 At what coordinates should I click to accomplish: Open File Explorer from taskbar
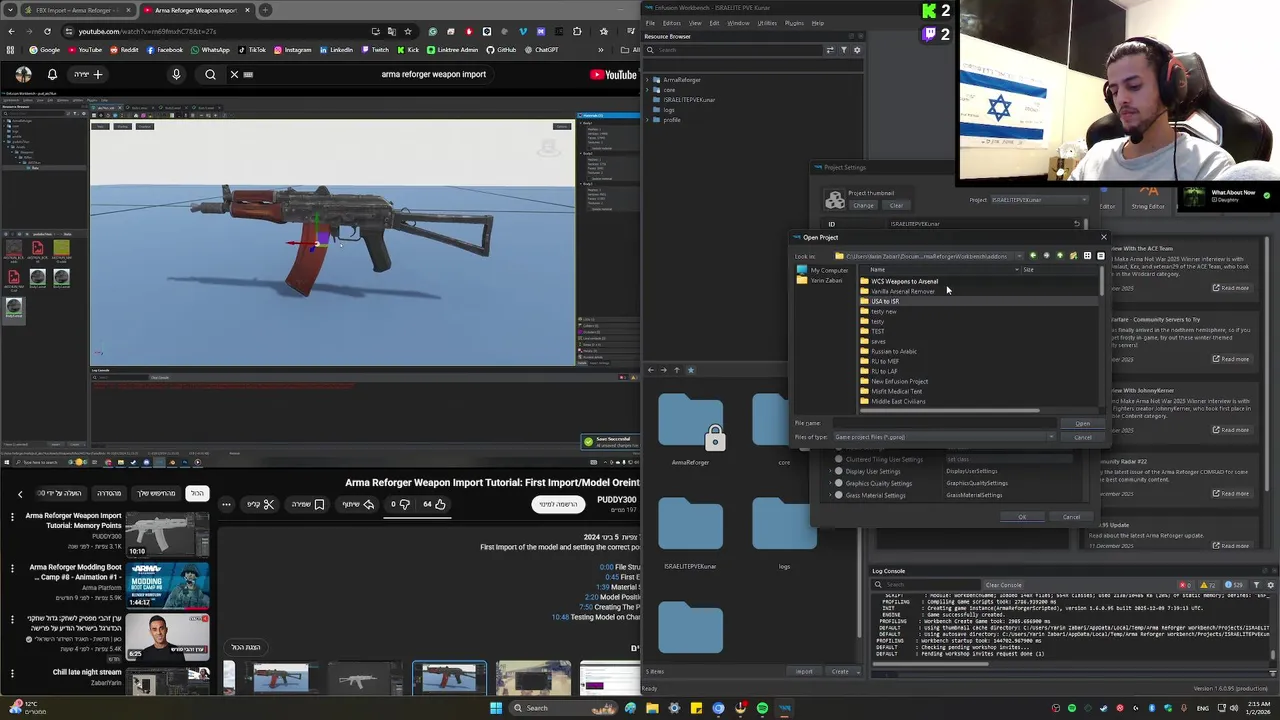point(652,708)
